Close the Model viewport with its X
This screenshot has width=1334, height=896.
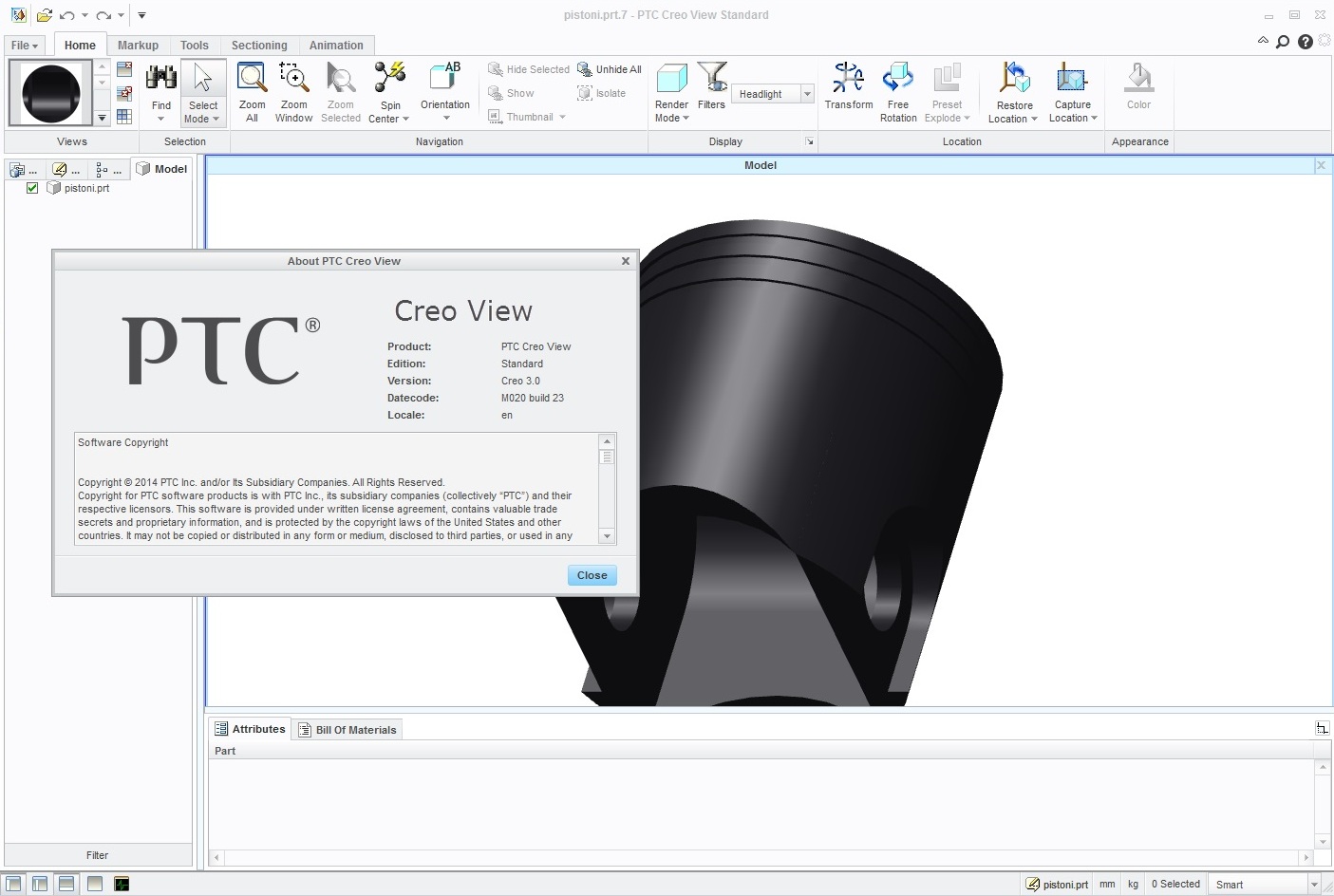click(x=1321, y=165)
